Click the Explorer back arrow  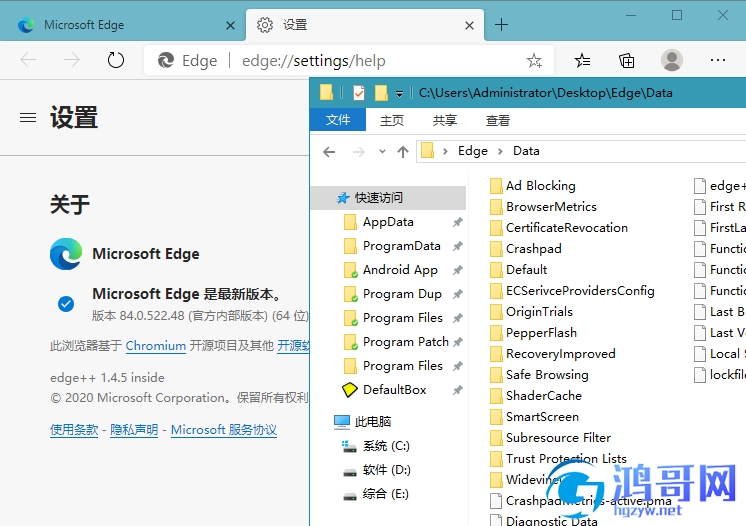coord(329,152)
